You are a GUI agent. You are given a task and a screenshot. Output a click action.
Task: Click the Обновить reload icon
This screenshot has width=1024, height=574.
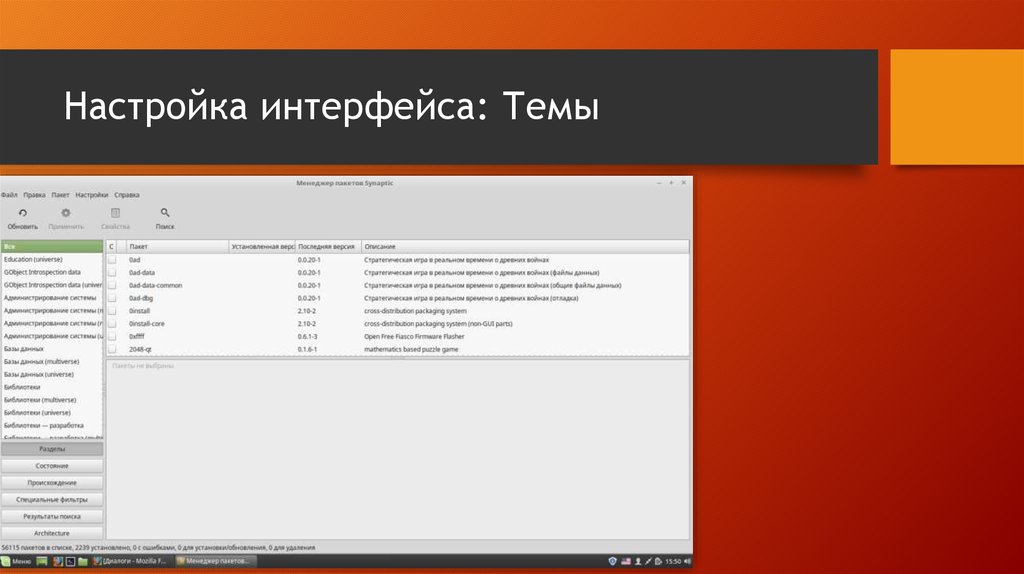(23, 213)
